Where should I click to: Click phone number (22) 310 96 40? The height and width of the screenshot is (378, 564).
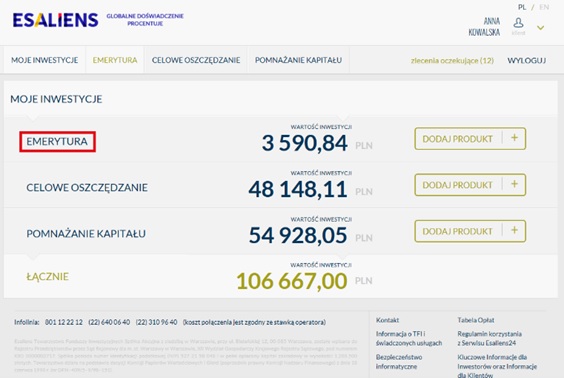pos(156,322)
